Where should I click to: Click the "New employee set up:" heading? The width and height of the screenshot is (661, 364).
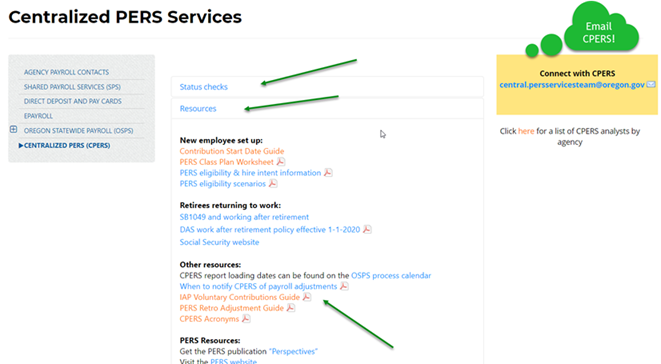pos(221,140)
